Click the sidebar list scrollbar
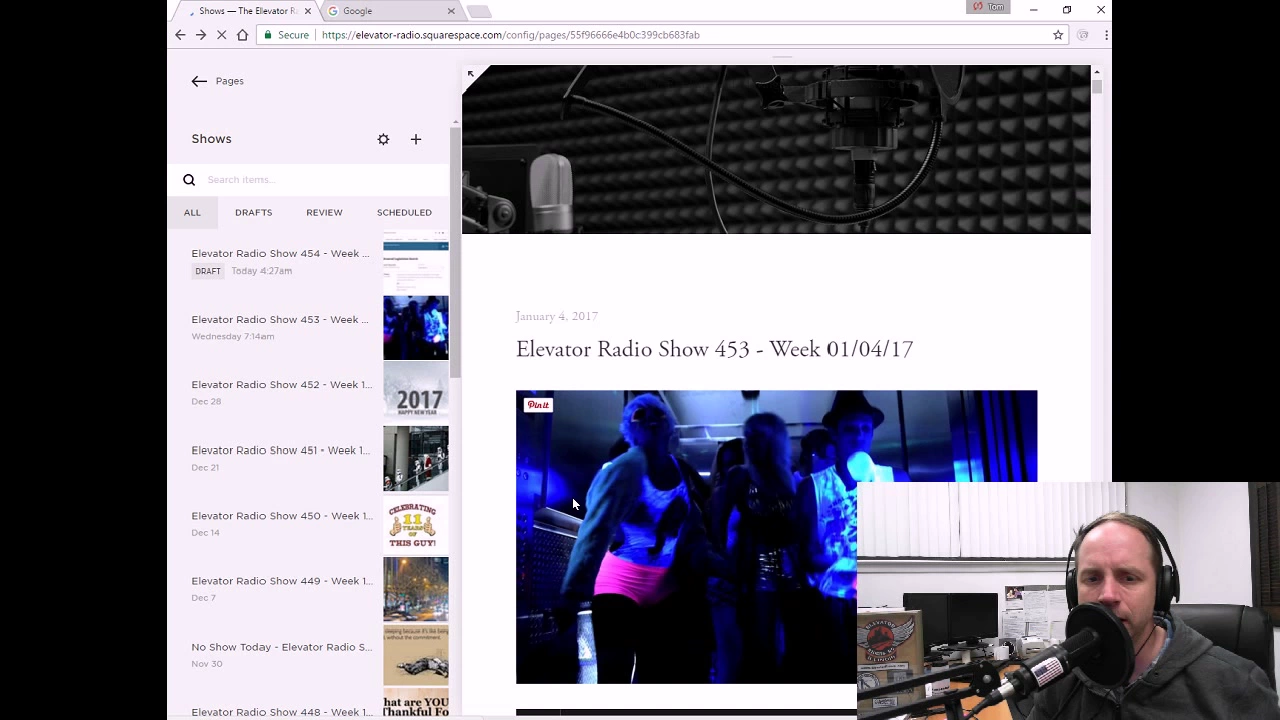 456,250
